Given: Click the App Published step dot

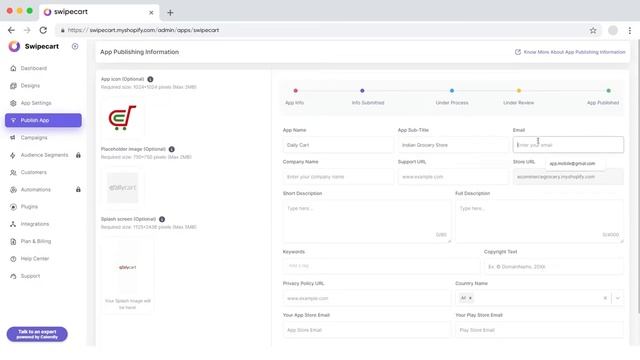Looking at the screenshot, I should click(x=609, y=91).
